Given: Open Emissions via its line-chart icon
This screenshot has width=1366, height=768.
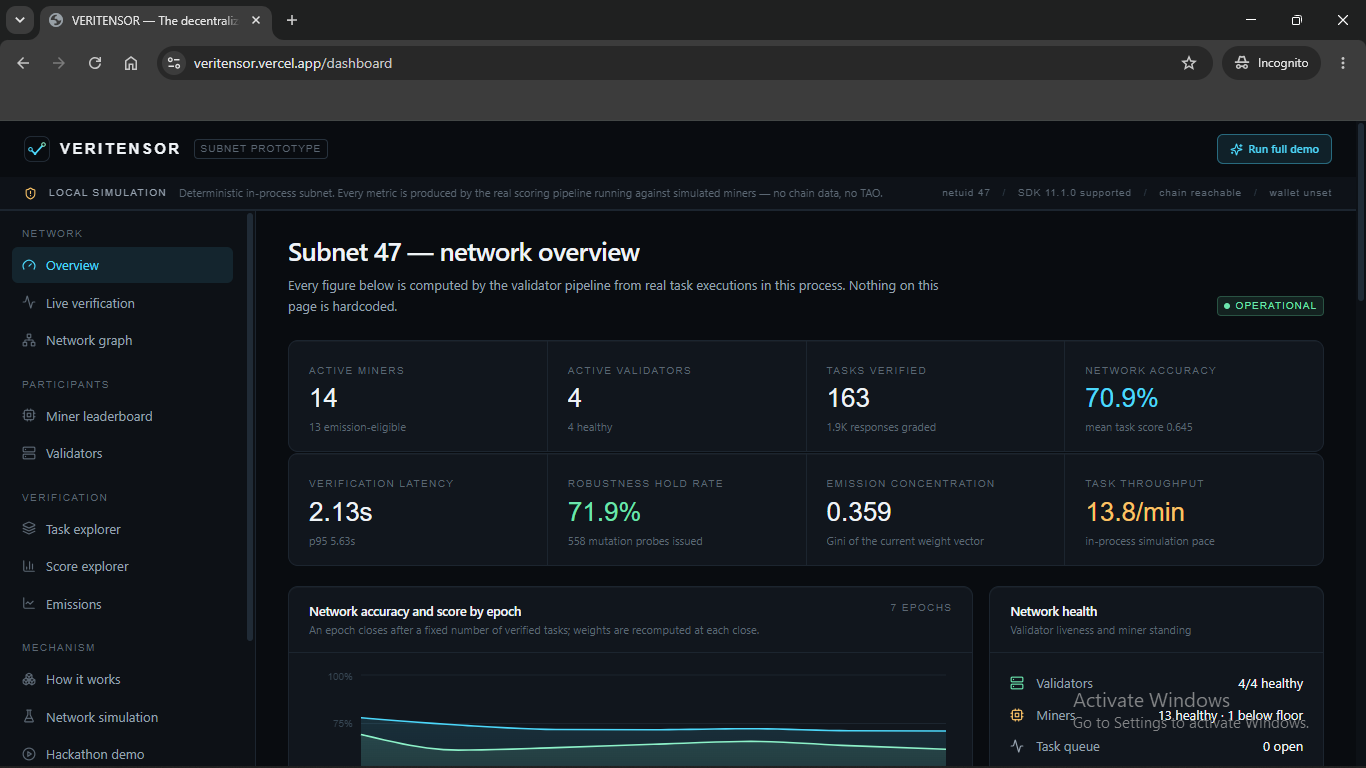Looking at the screenshot, I should coord(29,604).
